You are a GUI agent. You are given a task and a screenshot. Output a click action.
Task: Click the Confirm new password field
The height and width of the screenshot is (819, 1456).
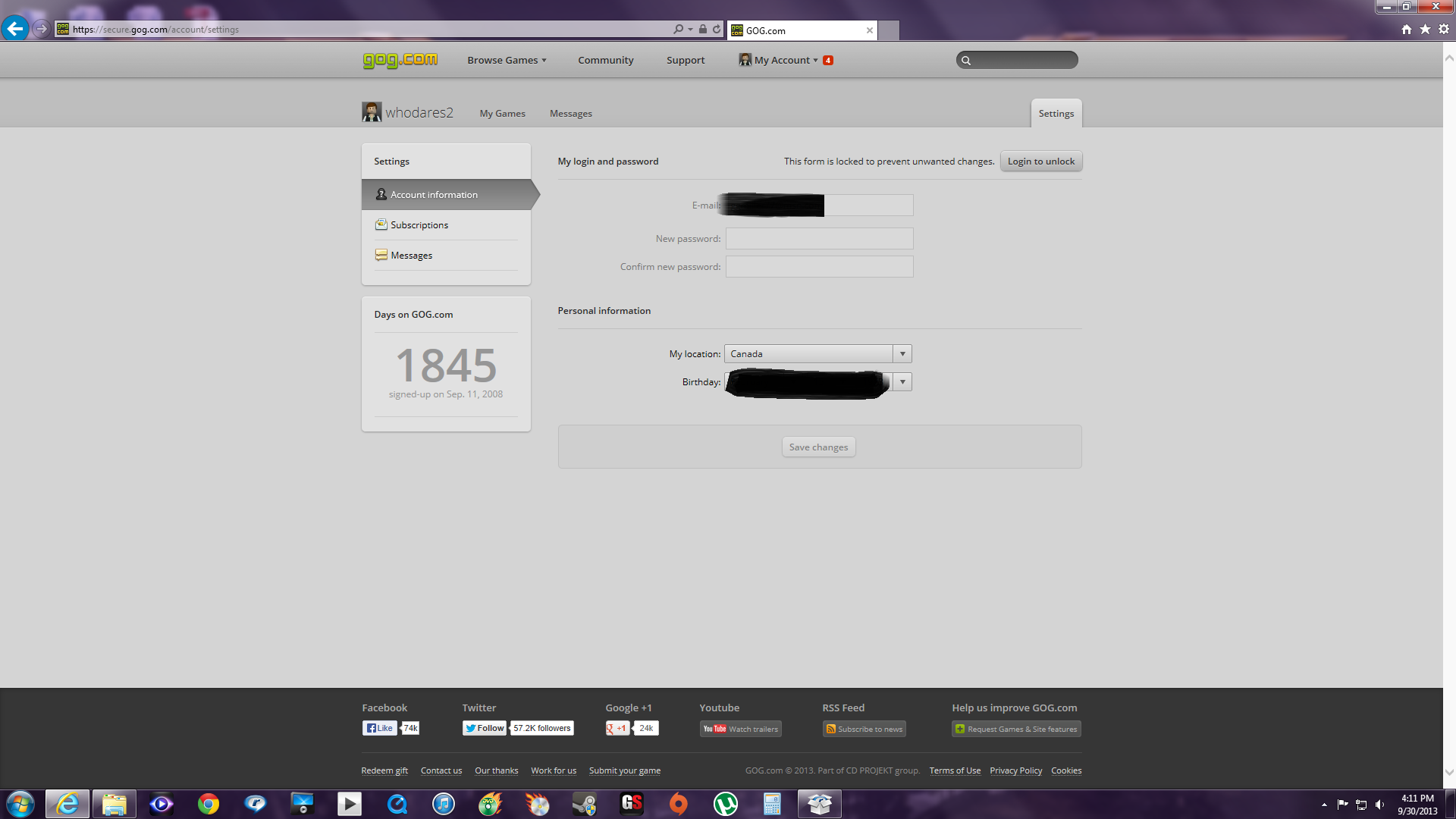point(819,266)
